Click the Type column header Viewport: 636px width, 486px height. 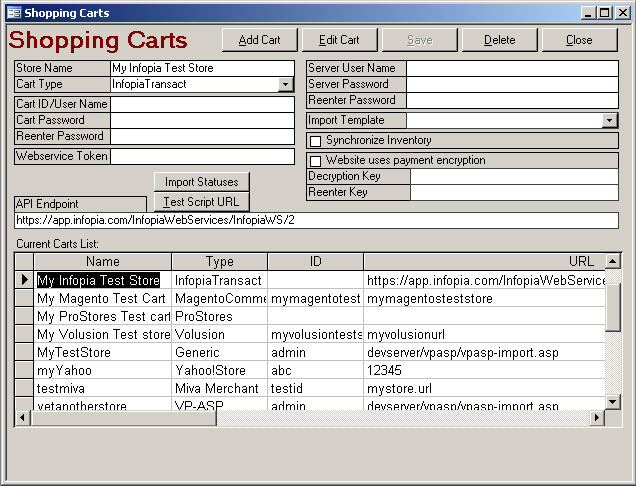click(x=219, y=262)
